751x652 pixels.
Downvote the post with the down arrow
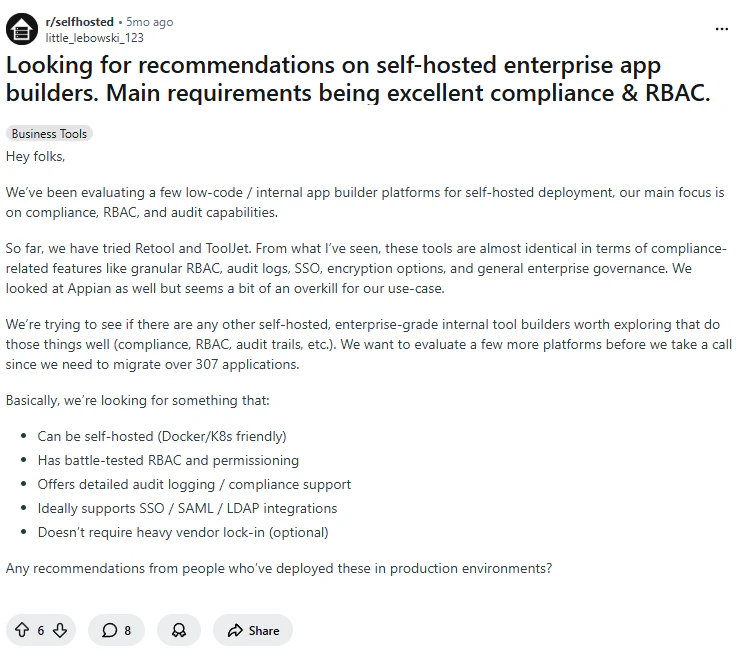click(60, 630)
